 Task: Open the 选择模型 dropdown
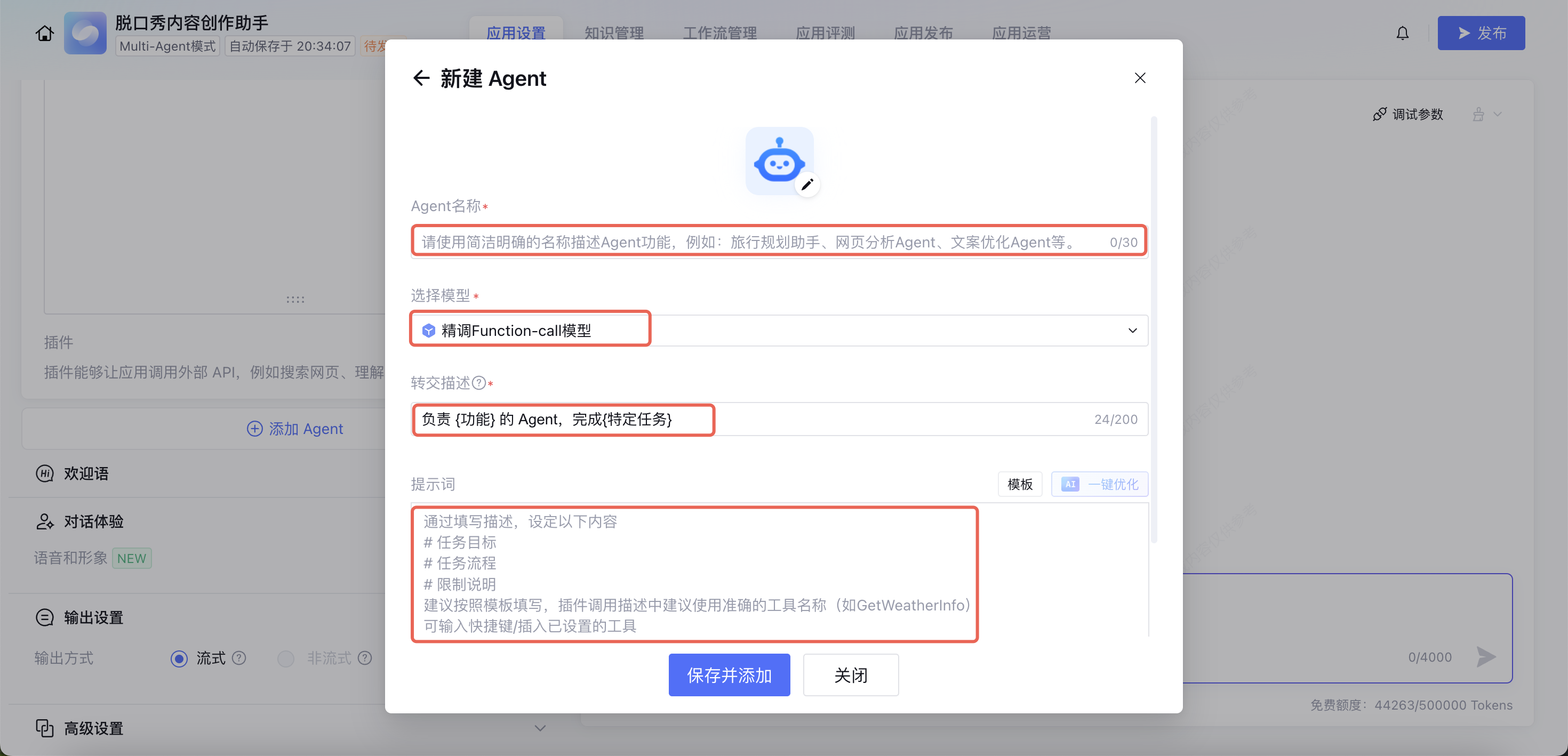tap(1132, 331)
